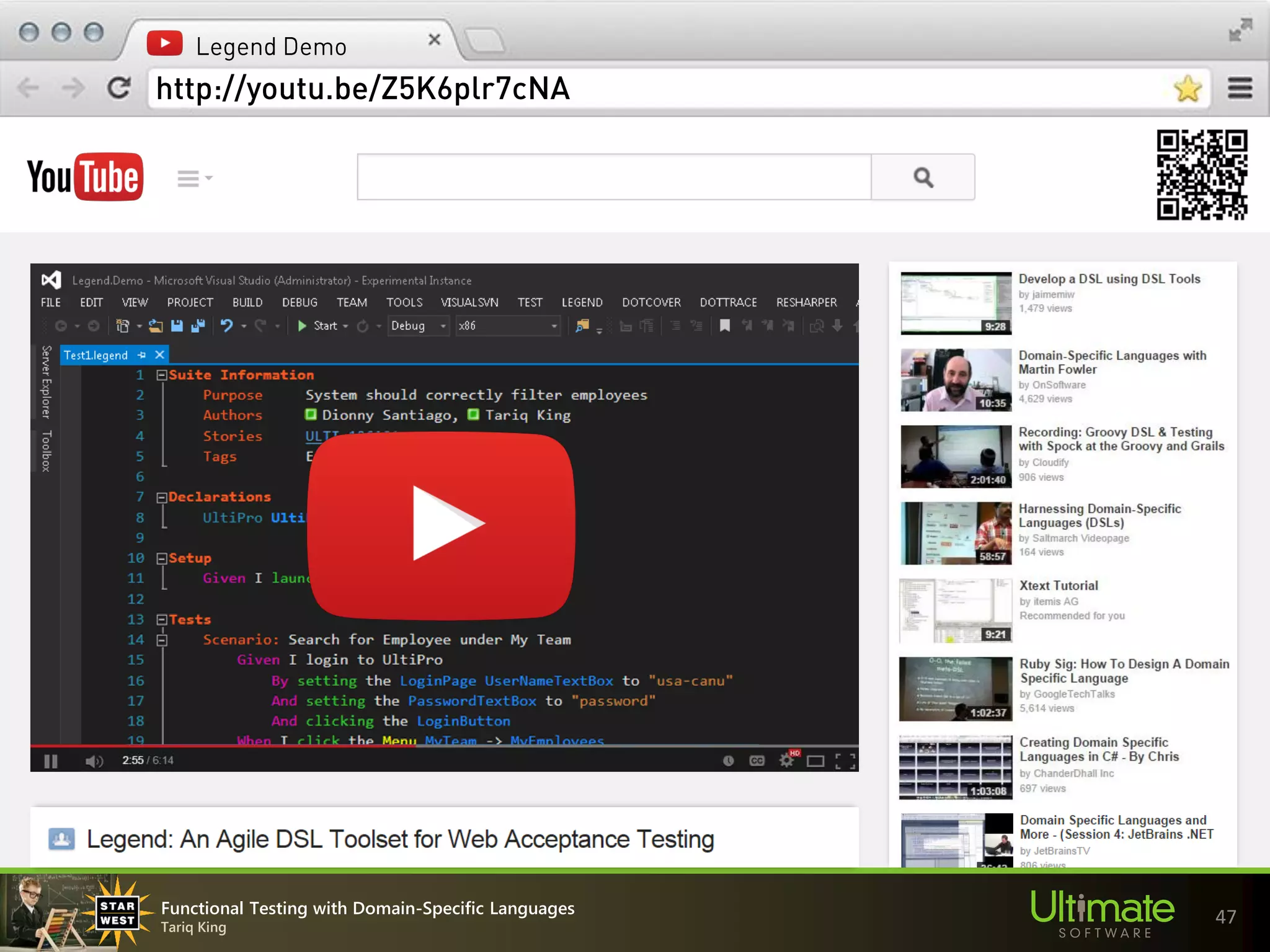Image resolution: width=1270 pixels, height=952 pixels.
Task: Close the Test1.legend tab
Action: click(x=159, y=355)
